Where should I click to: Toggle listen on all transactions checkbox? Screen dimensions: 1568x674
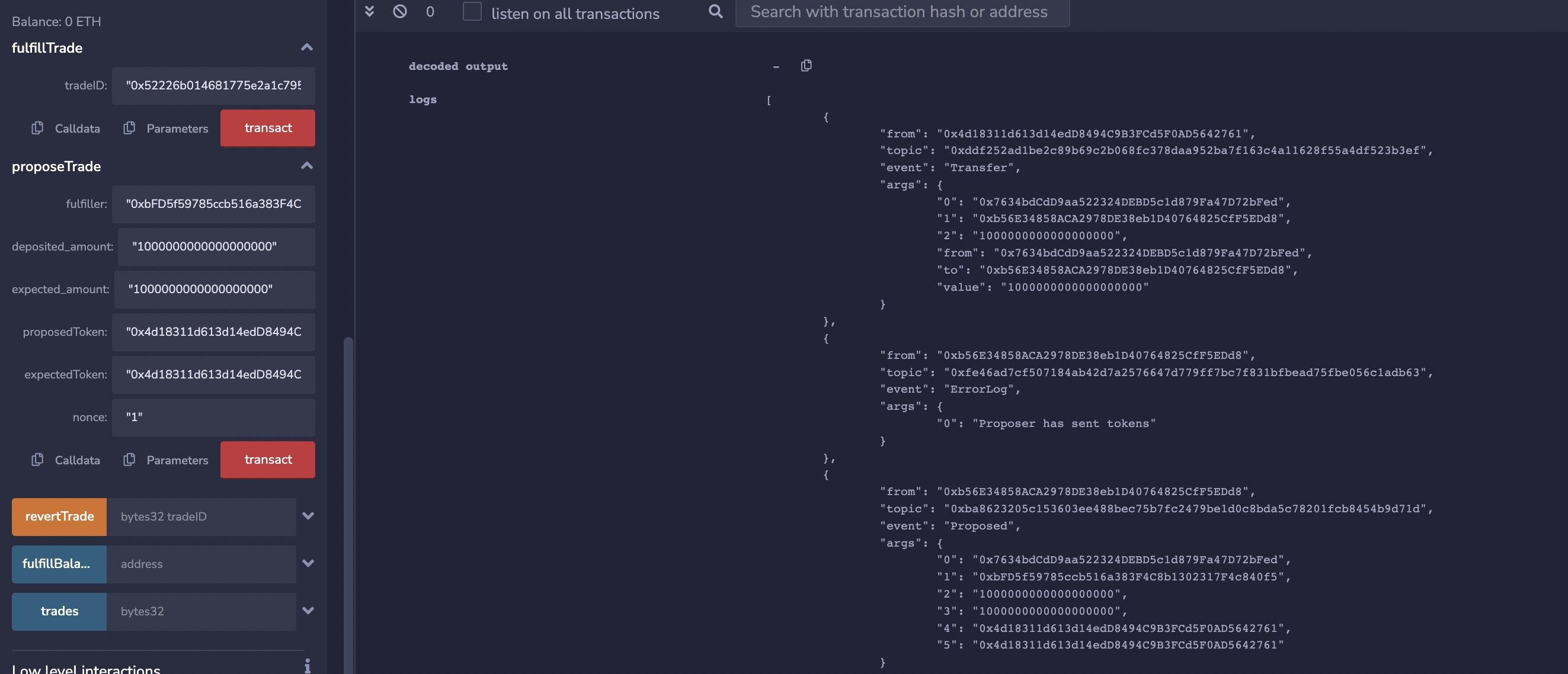coord(472,12)
